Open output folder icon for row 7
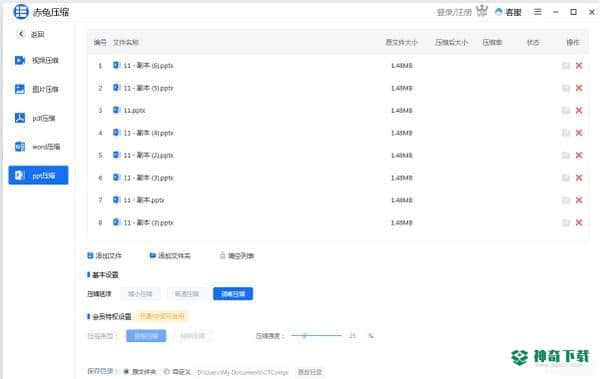The image size is (600, 379). [x=566, y=200]
